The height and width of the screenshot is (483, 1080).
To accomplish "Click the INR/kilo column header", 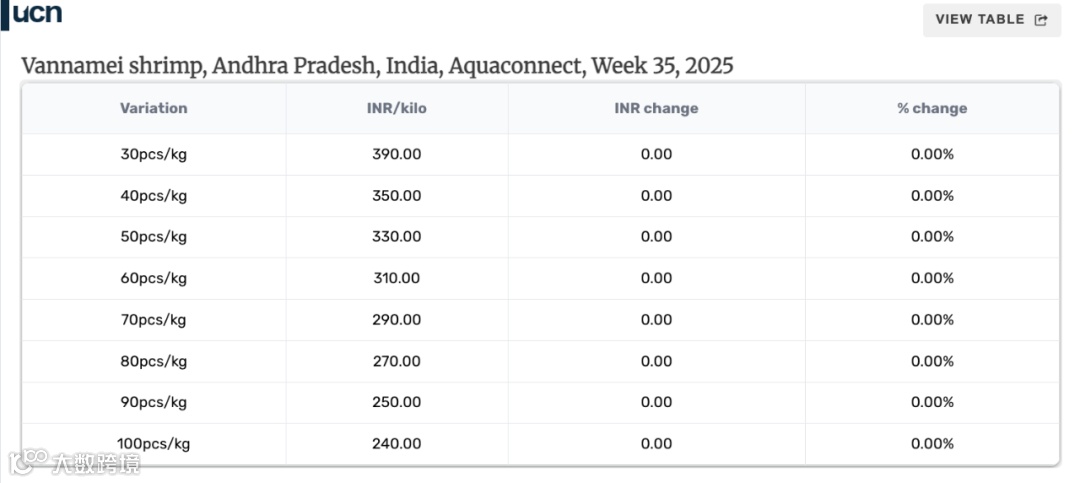I will click(x=396, y=108).
